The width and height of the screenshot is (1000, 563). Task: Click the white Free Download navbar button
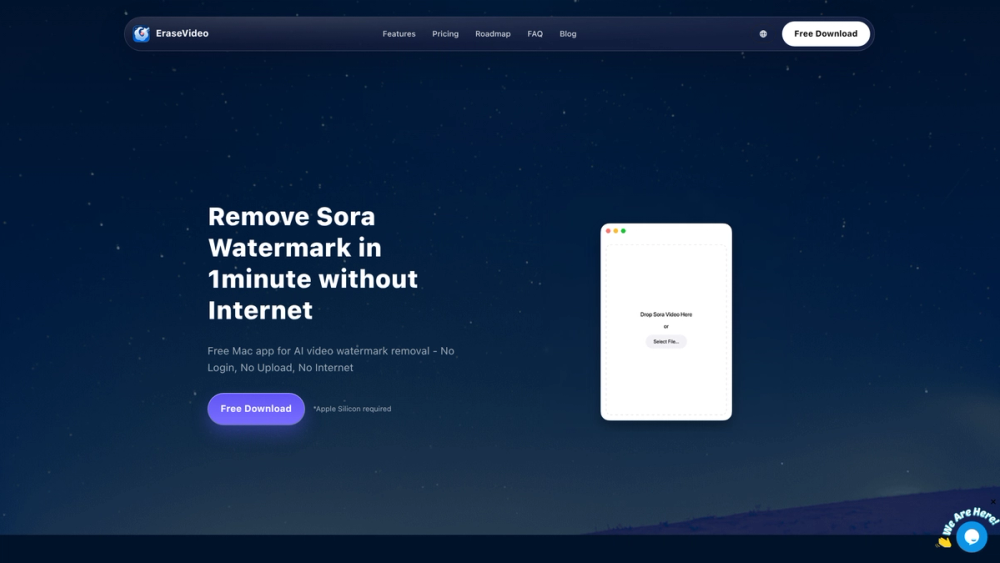click(825, 34)
